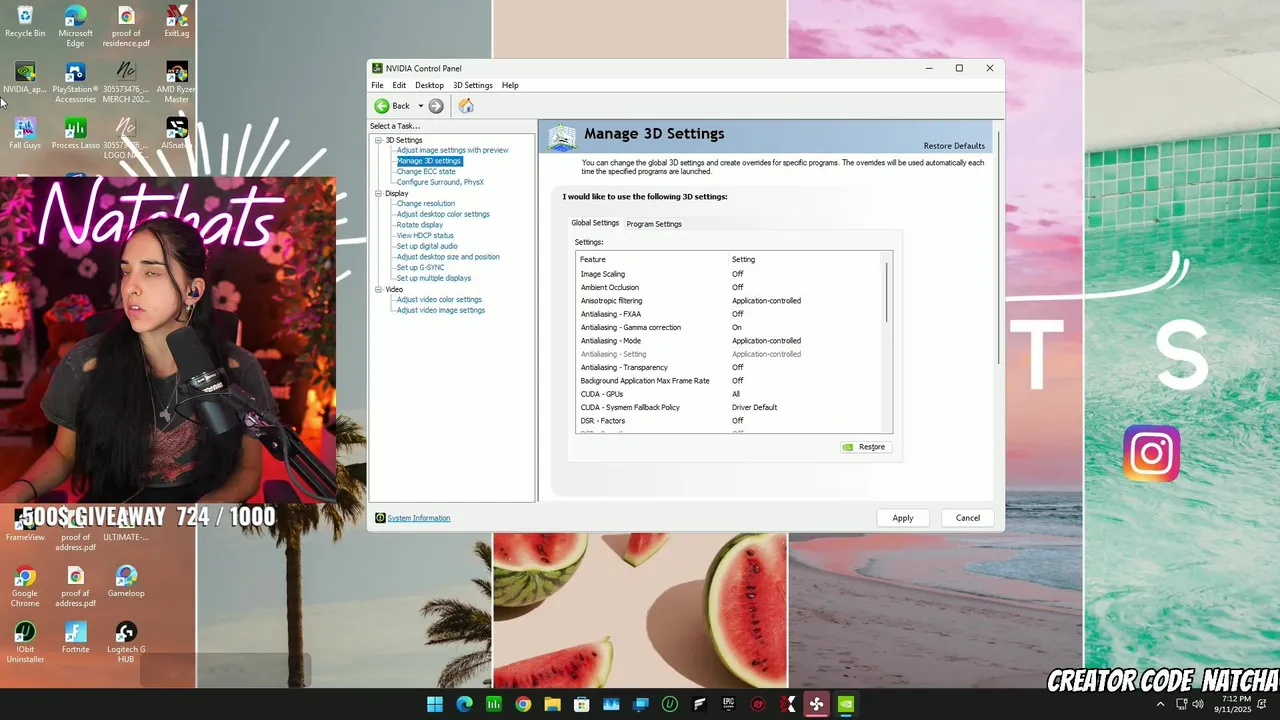The width and height of the screenshot is (1280, 720).
Task: Click the Restore button
Action: coord(865,447)
